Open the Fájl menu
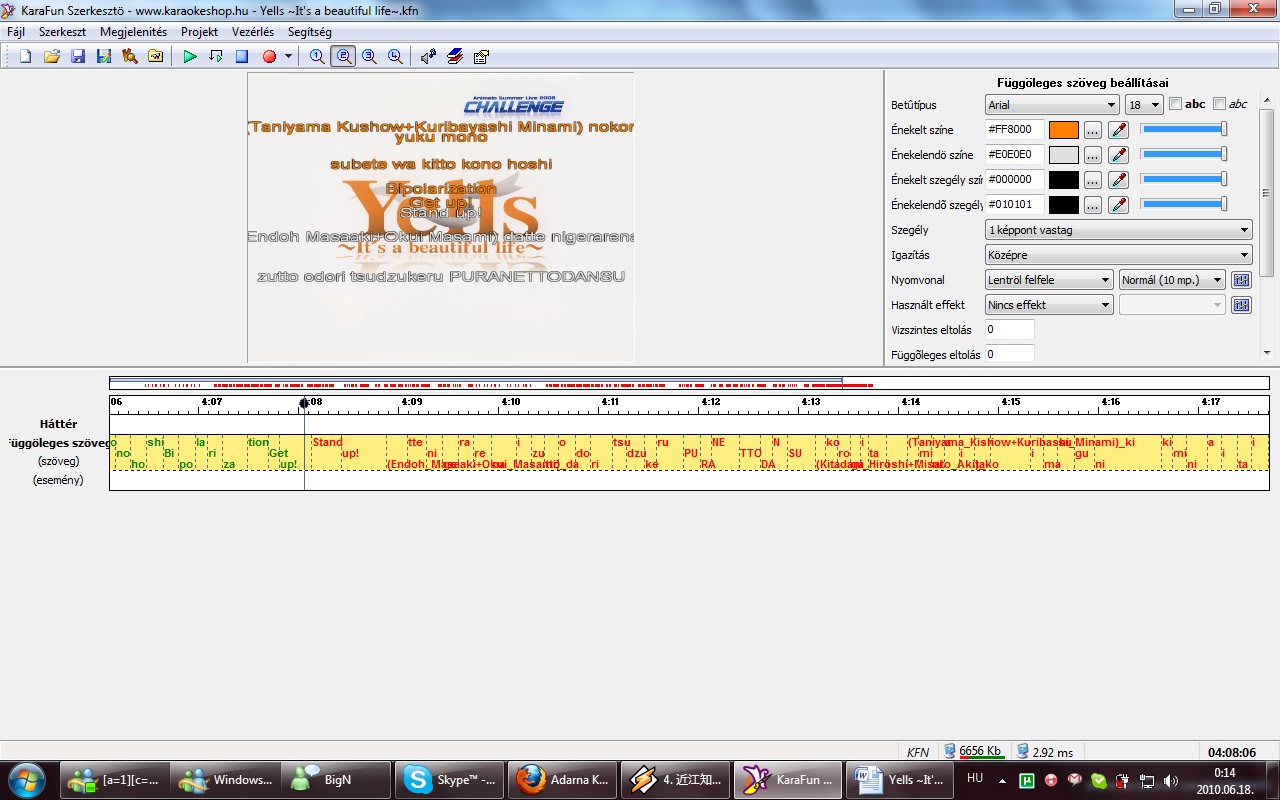The image size is (1280, 800). (x=16, y=32)
